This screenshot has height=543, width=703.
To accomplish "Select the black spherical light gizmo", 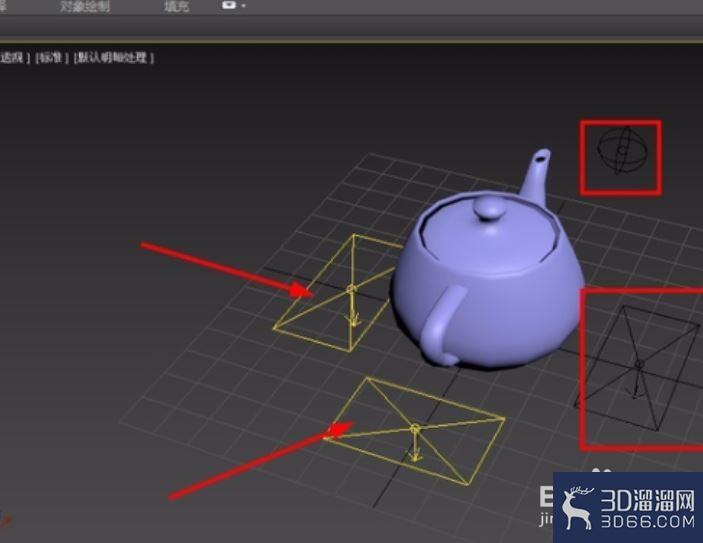I will coord(622,151).
